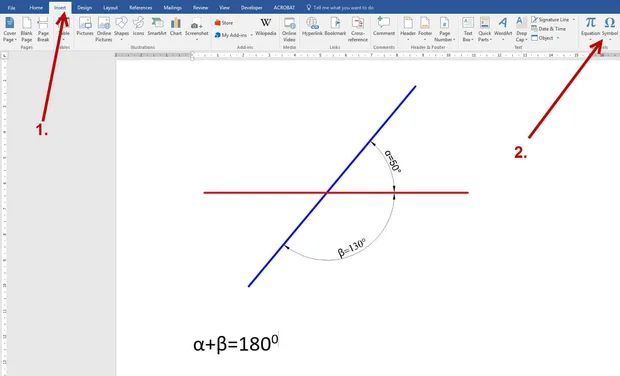Open the Review tab
This screenshot has width=620, height=376.
pyautogui.click(x=200, y=8)
